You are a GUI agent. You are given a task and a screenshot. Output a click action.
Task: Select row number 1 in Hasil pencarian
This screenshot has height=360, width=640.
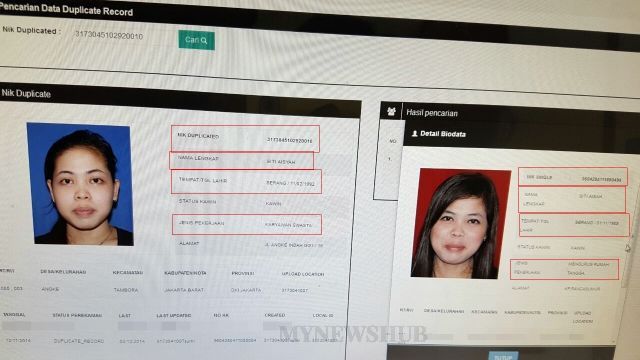pyautogui.click(x=390, y=159)
